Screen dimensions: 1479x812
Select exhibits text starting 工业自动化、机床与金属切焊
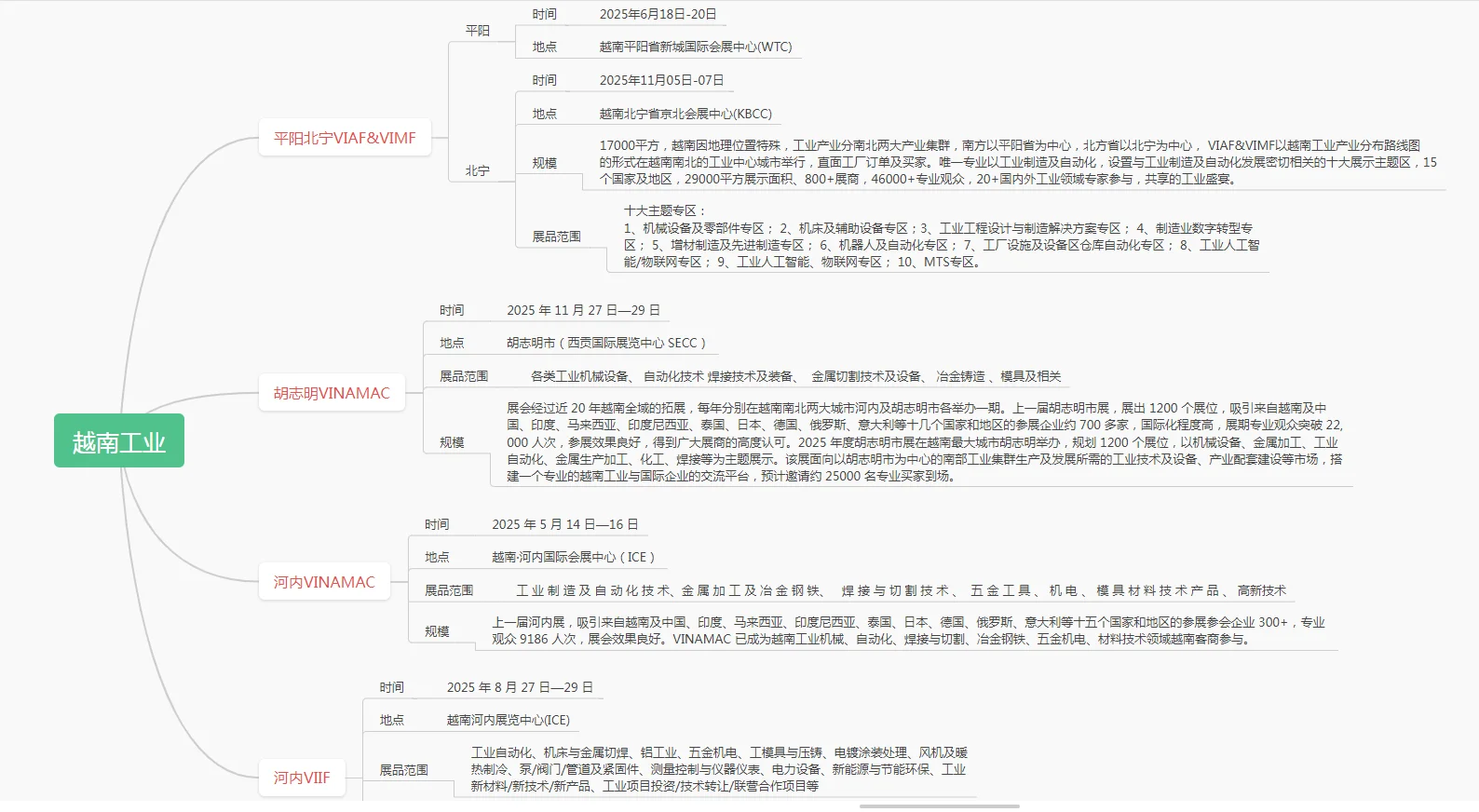pos(719,769)
